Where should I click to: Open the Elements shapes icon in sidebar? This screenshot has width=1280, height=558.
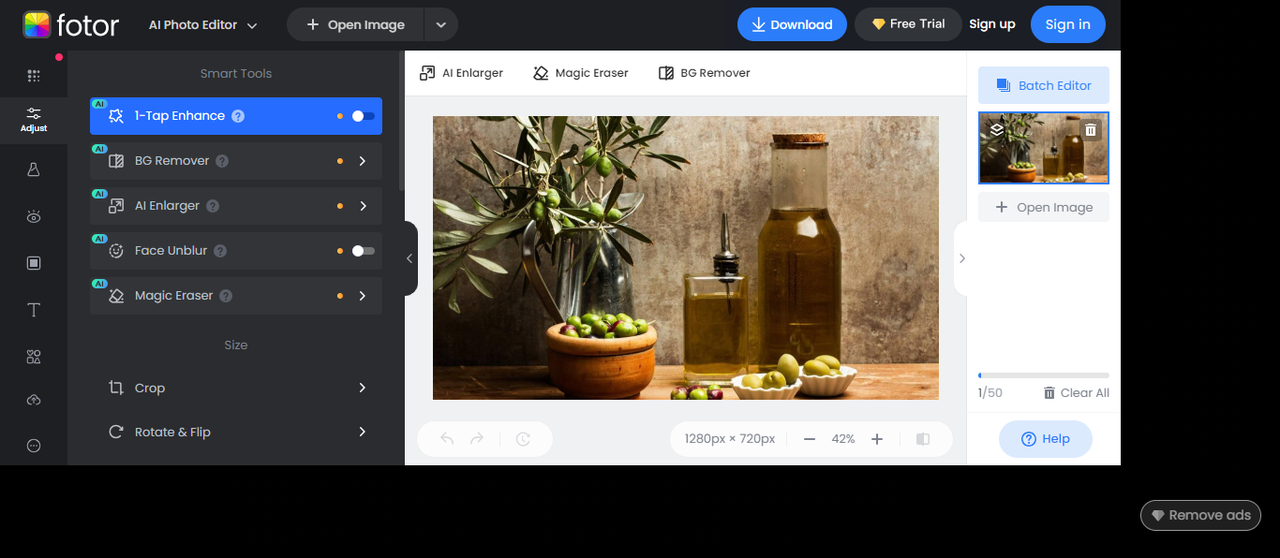[34, 357]
